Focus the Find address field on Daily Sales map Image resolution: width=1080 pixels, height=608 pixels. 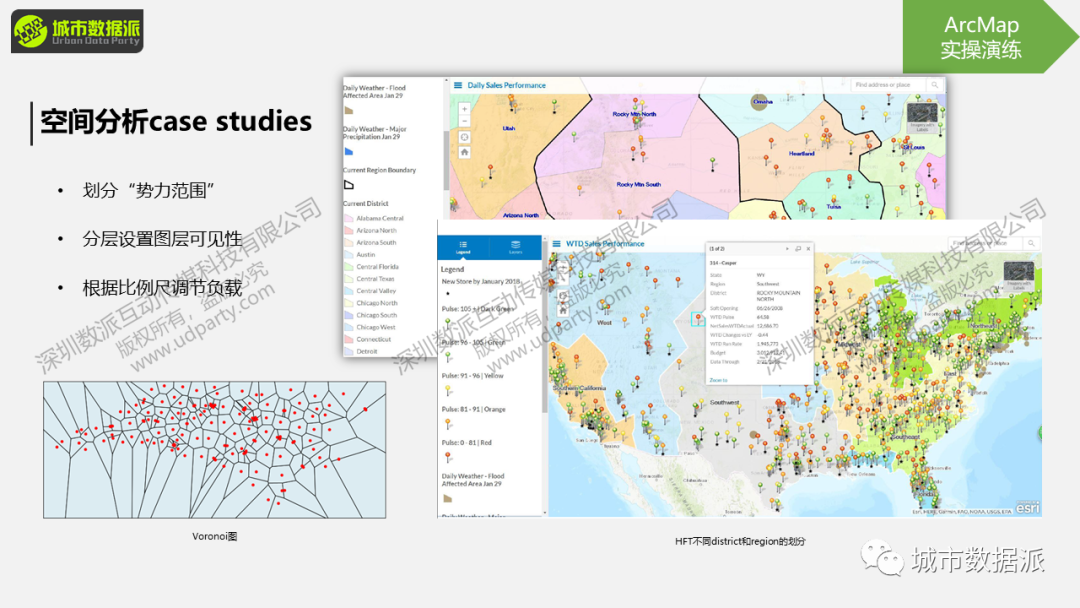[889, 85]
